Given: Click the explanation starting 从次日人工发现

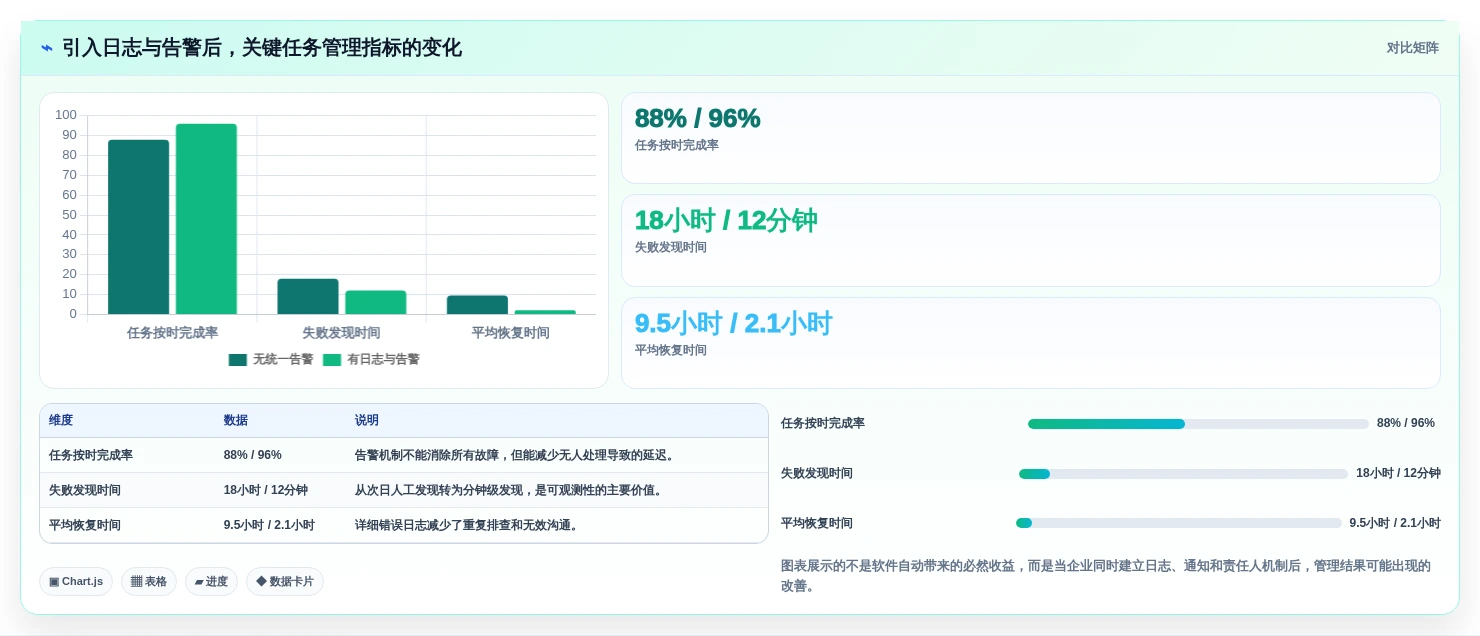Looking at the screenshot, I should click(510, 490).
